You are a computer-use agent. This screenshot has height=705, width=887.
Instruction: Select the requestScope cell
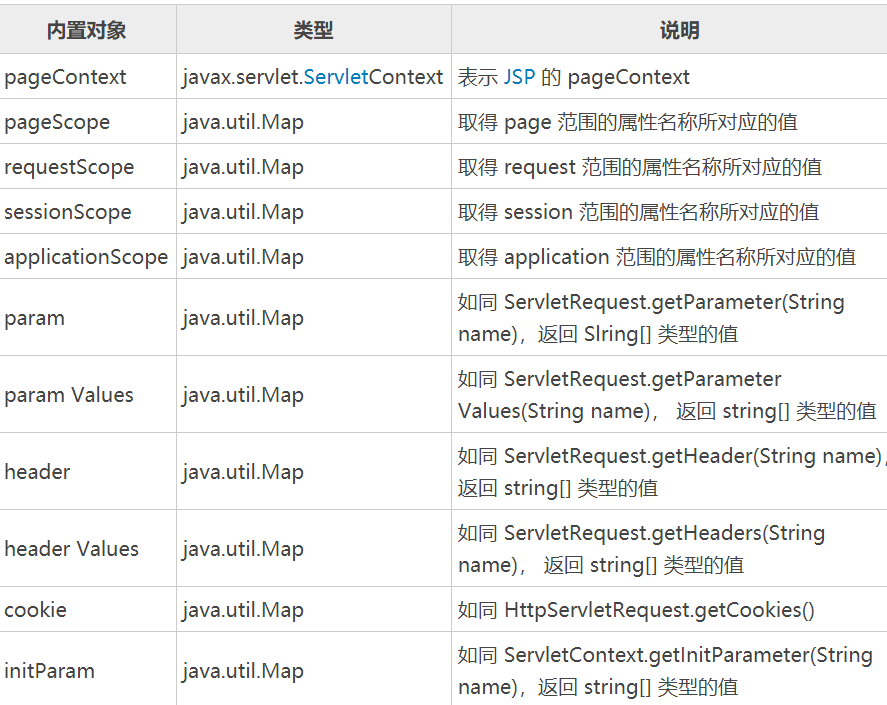[x=69, y=167]
